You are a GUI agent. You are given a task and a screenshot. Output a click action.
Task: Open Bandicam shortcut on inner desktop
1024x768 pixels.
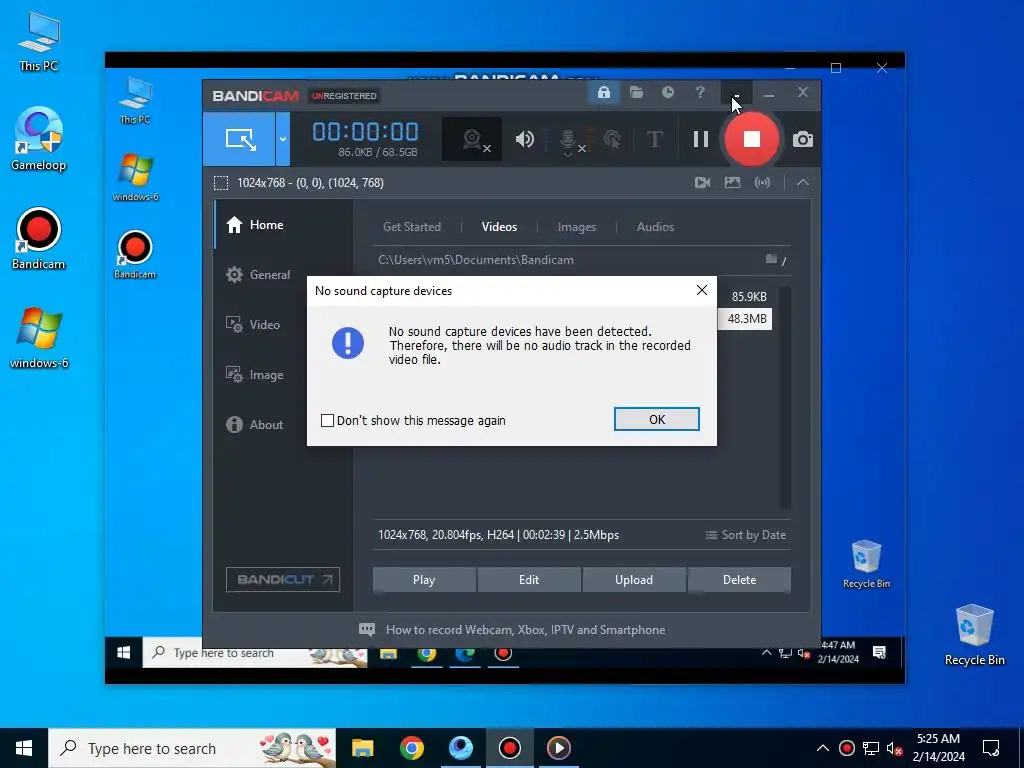coord(135,255)
